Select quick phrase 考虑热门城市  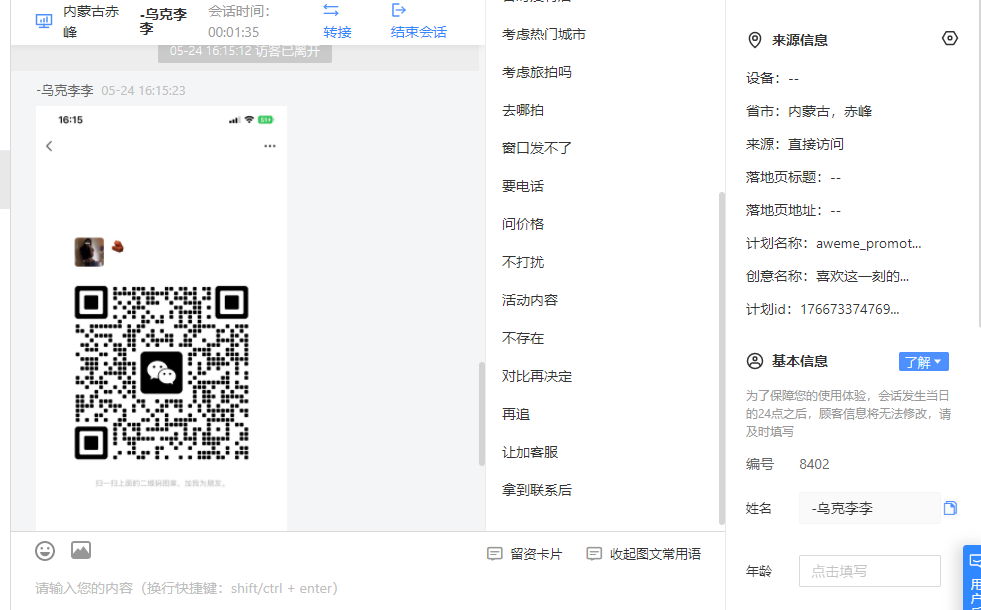click(x=544, y=34)
